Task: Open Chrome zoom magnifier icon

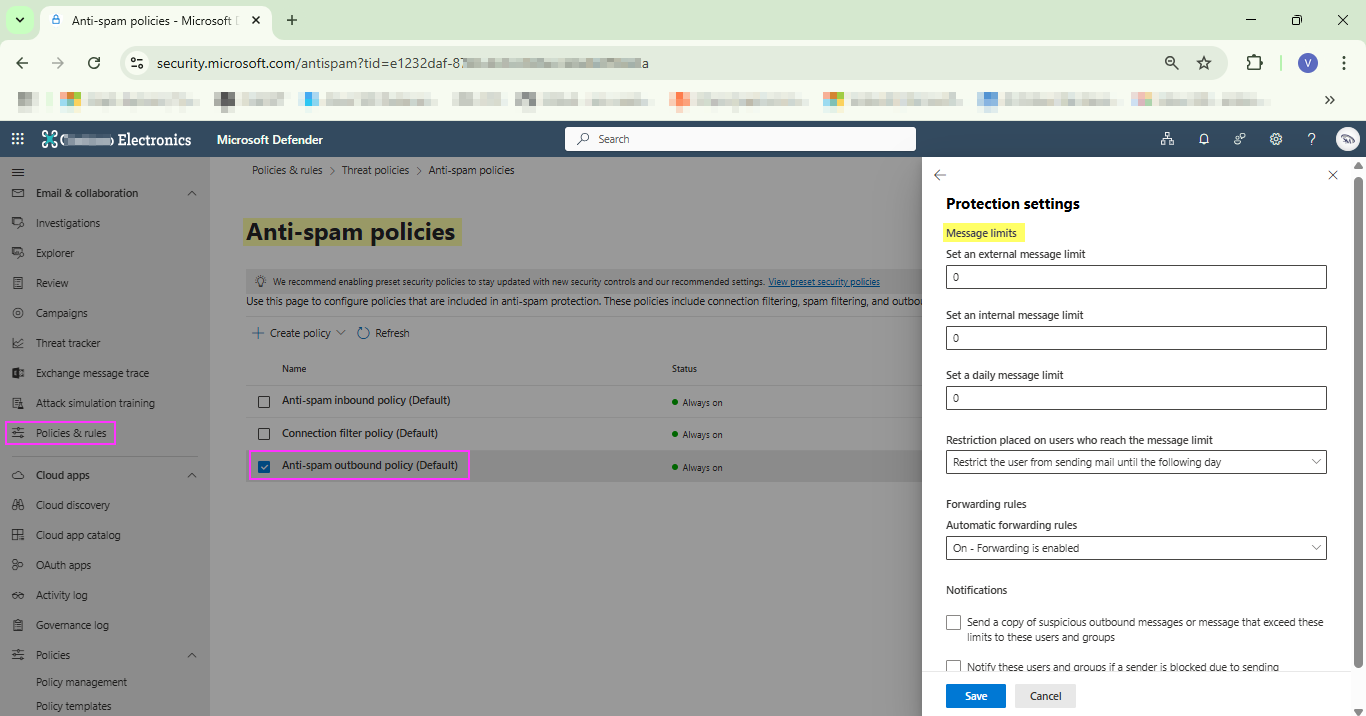Action: pyautogui.click(x=1172, y=63)
